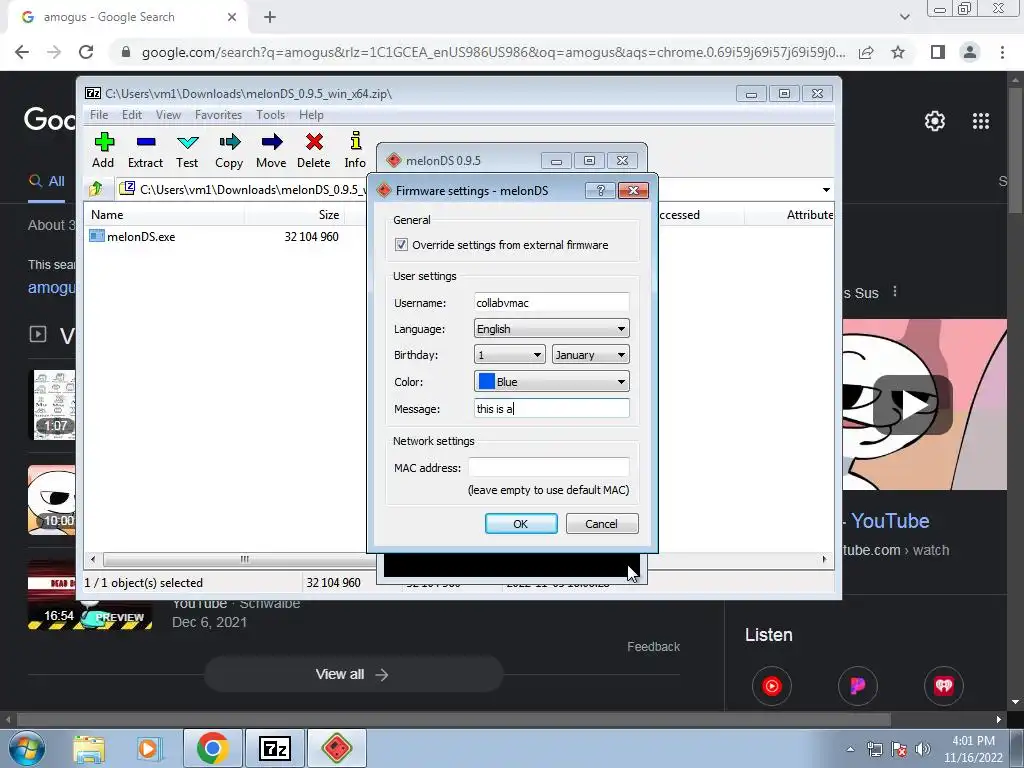Reload the Google search page
The width and height of the screenshot is (1024, 768).
[86, 52]
